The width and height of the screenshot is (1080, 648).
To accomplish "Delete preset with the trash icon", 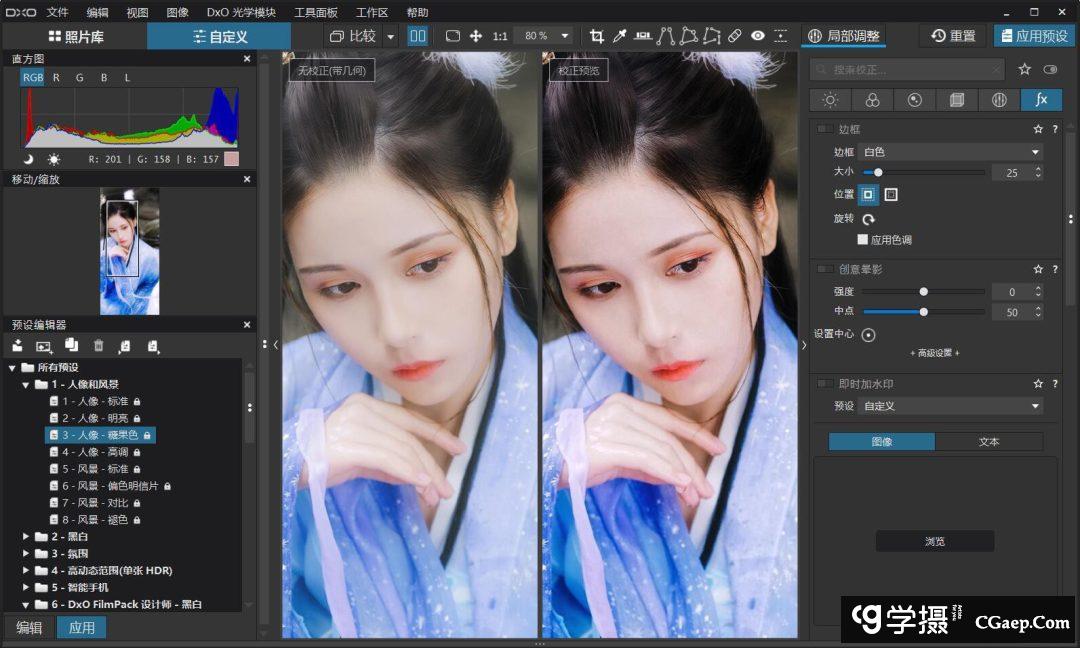I will [98, 346].
